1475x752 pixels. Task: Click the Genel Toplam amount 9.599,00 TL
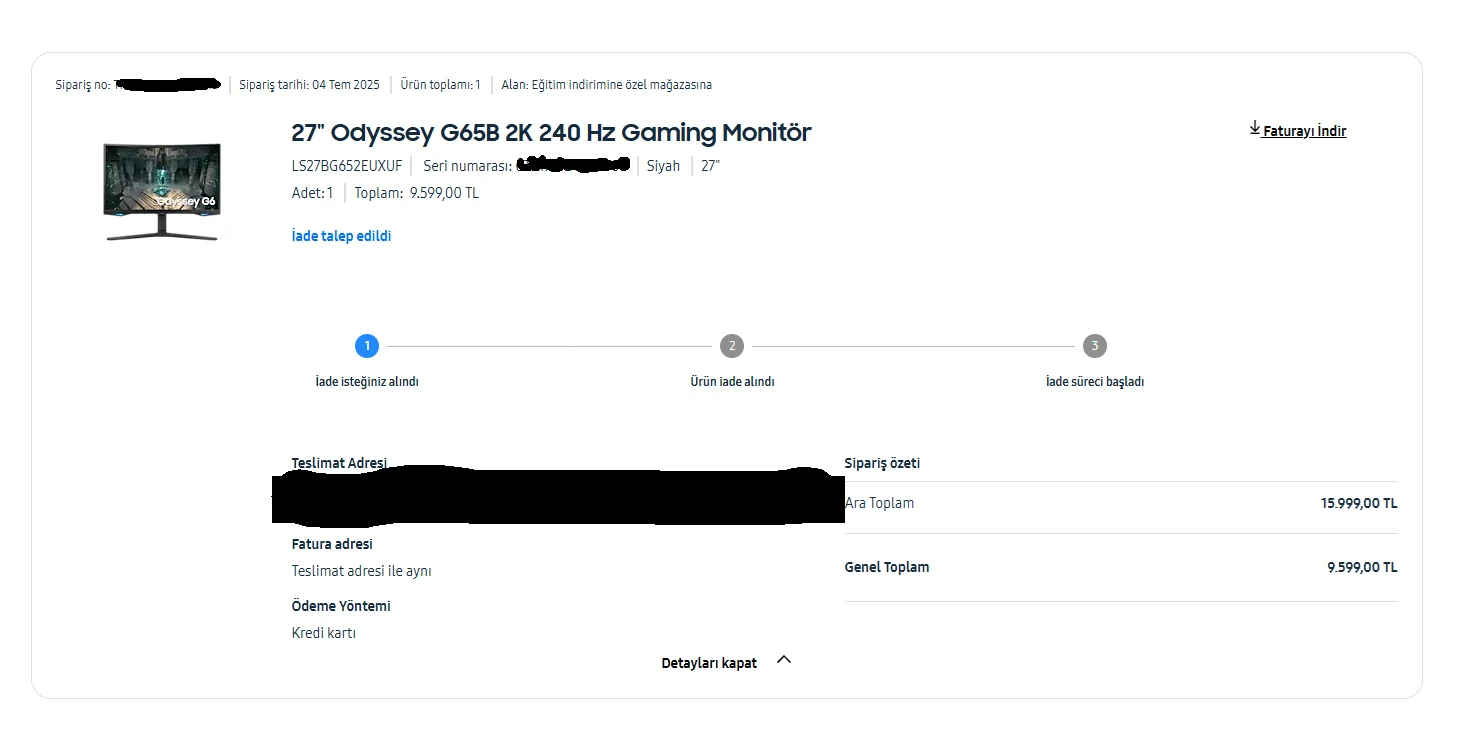[1362, 567]
